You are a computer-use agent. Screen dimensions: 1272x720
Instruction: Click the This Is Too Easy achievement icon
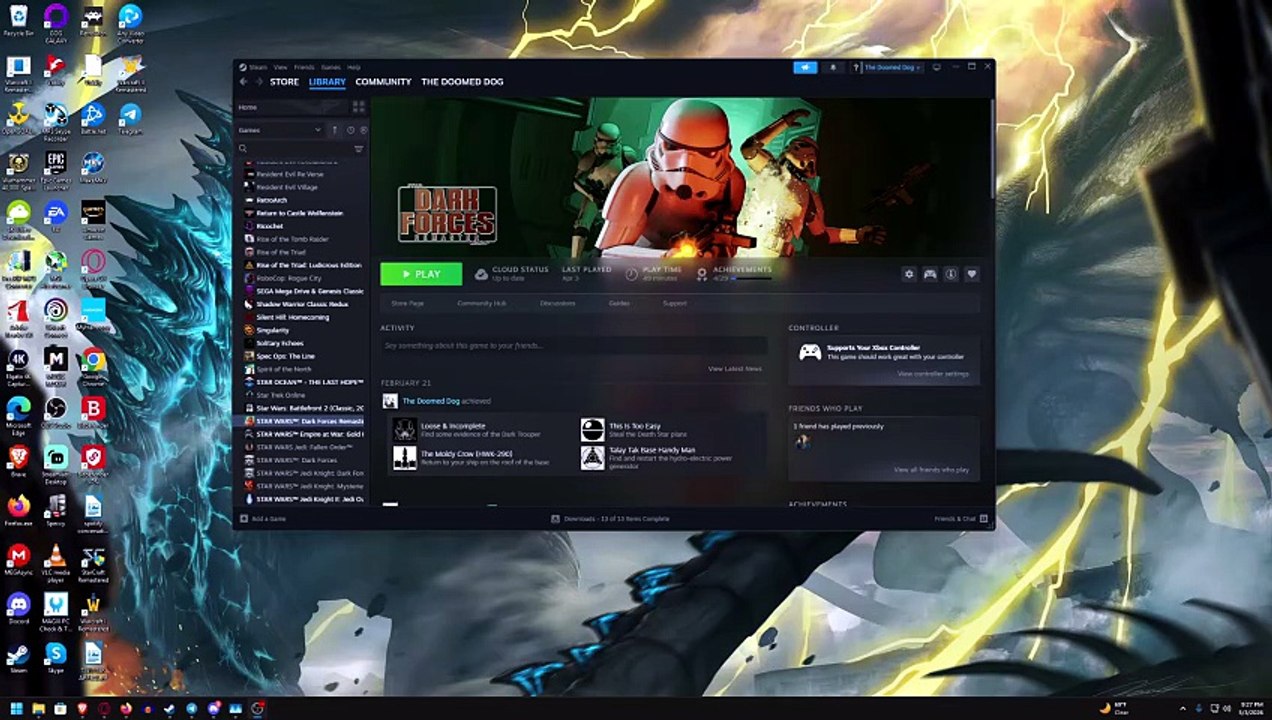593,430
